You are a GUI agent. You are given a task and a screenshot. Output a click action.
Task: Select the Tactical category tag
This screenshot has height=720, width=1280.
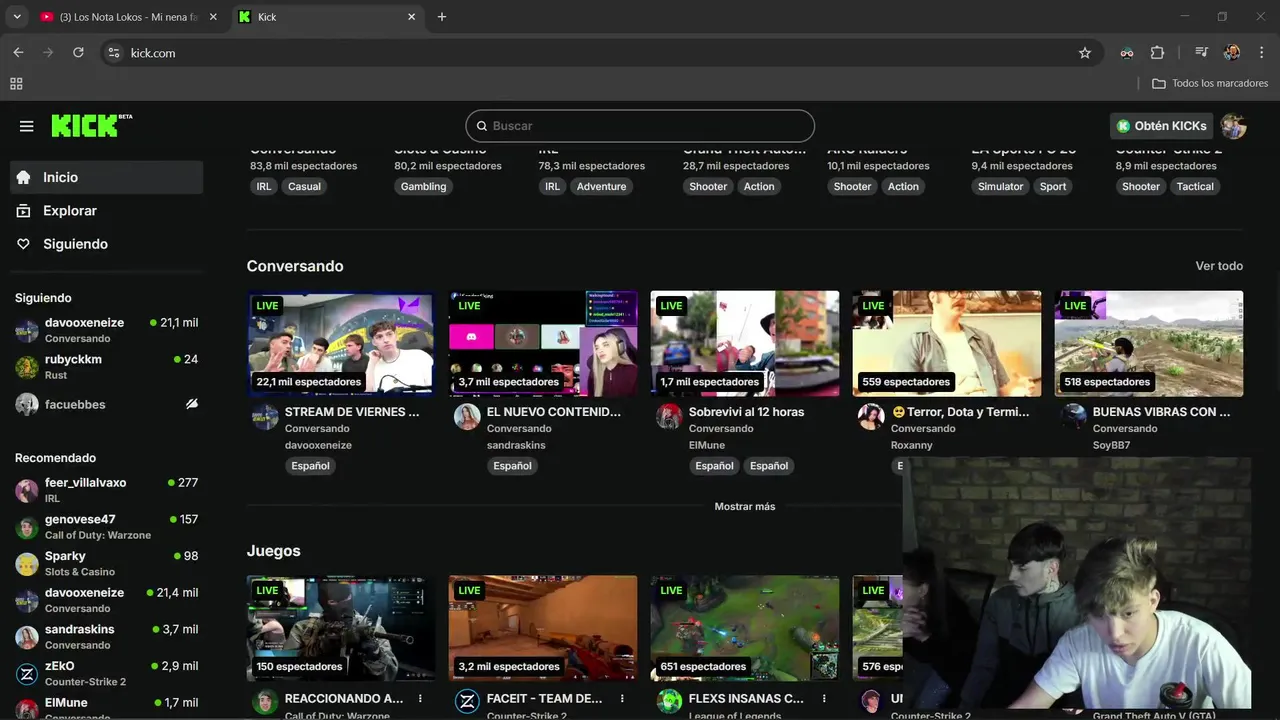(x=1195, y=187)
